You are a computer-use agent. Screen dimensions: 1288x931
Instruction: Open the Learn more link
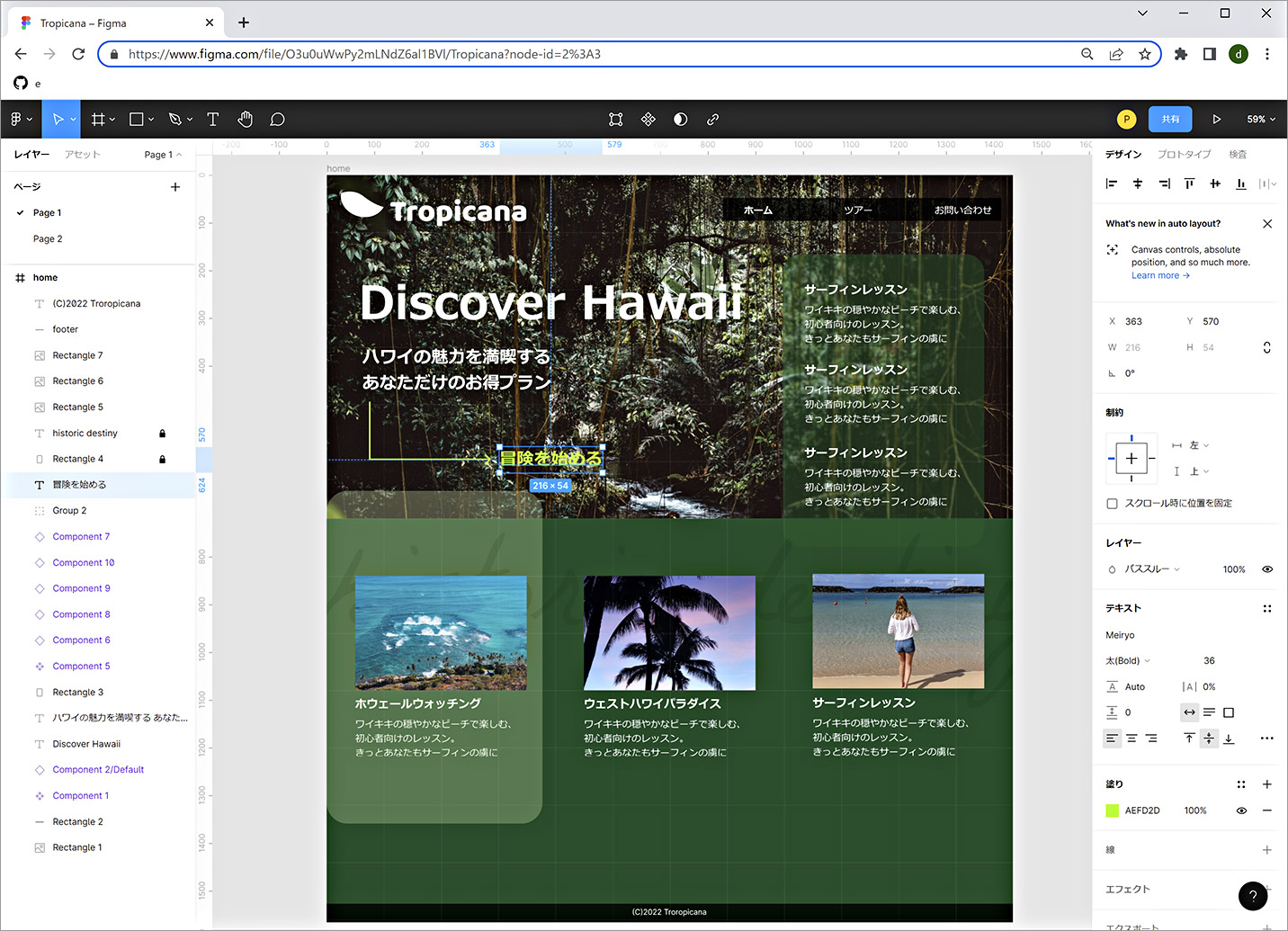(x=1160, y=275)
